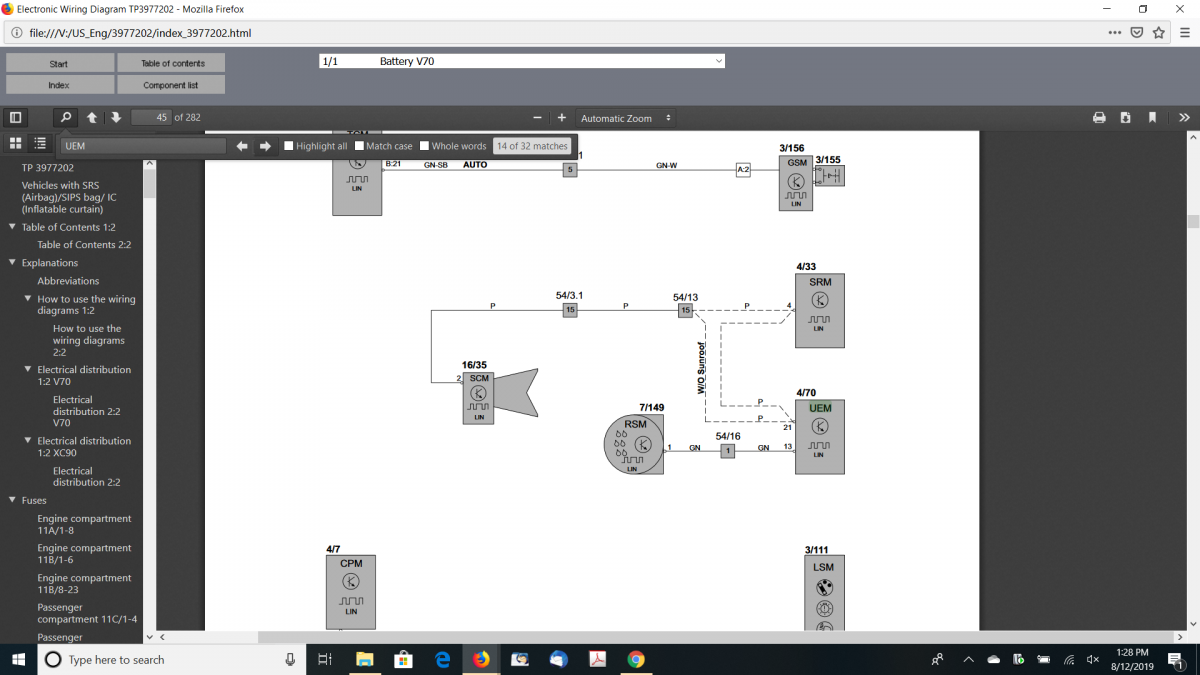The image size is (1200, 675).
Task: Download the PDF with the download icon
Action: click(1126, 118)
